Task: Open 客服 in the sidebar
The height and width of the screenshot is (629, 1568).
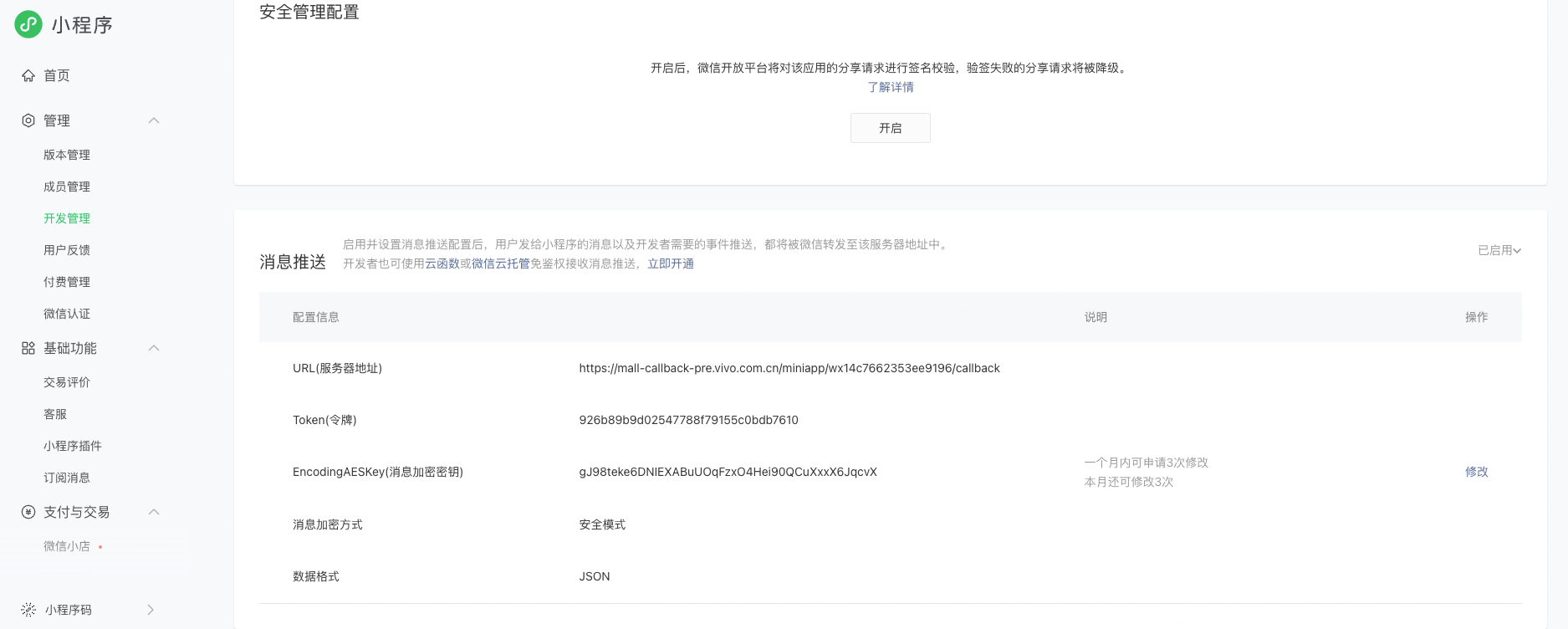Action: tap(55, 414)
